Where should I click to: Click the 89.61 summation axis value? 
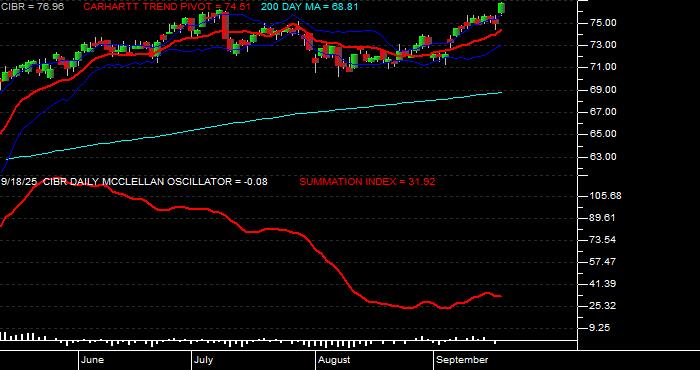(x=604, y=218)
